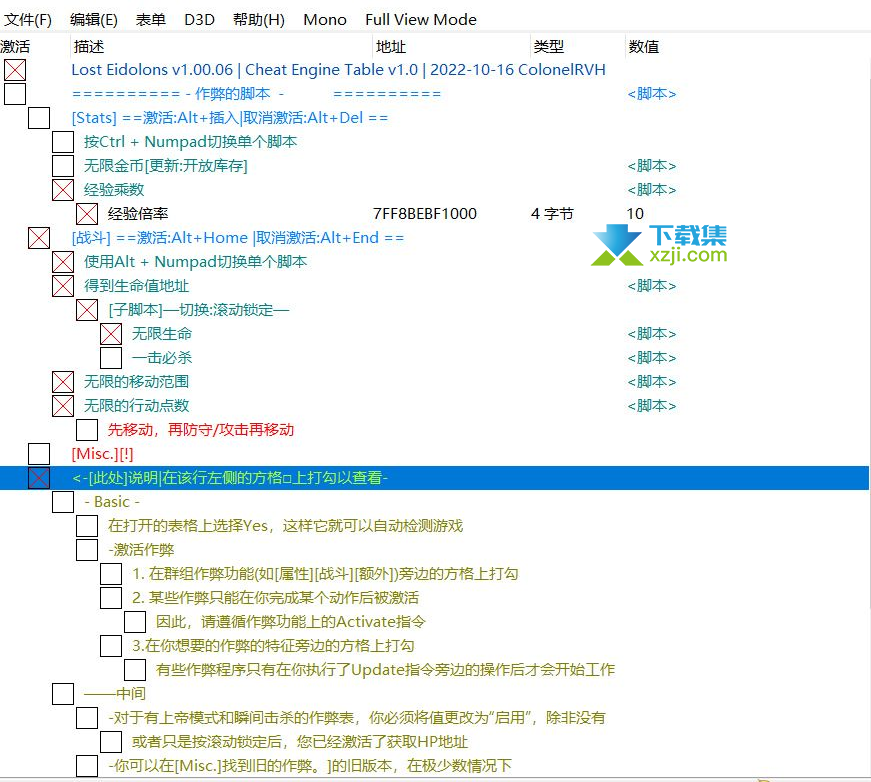Select the 无限生命 entry text
This screenshot has height=782, width=871.
pyautogui.click(x=162, y=334)
